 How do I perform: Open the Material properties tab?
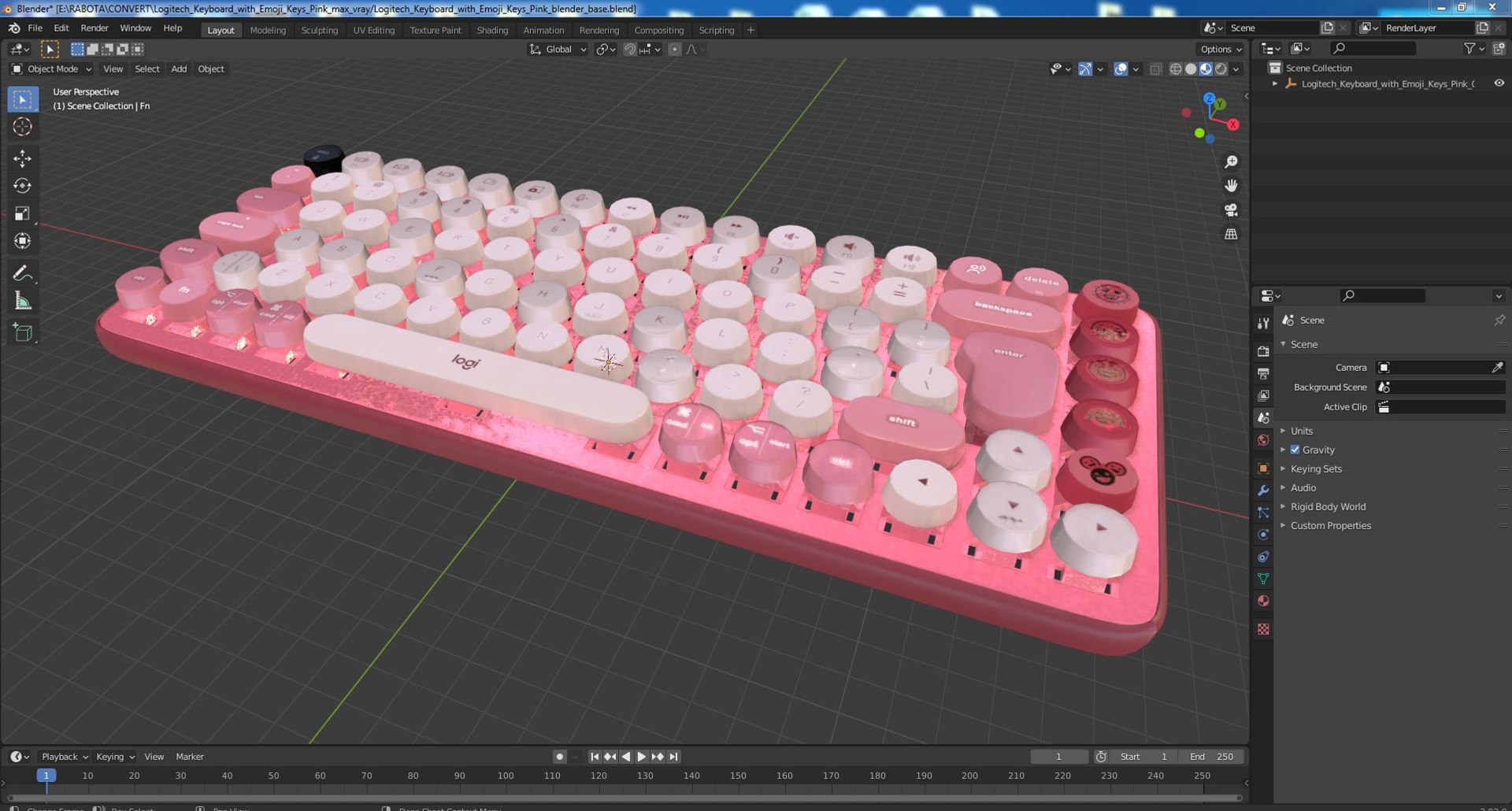point(1263,601)
